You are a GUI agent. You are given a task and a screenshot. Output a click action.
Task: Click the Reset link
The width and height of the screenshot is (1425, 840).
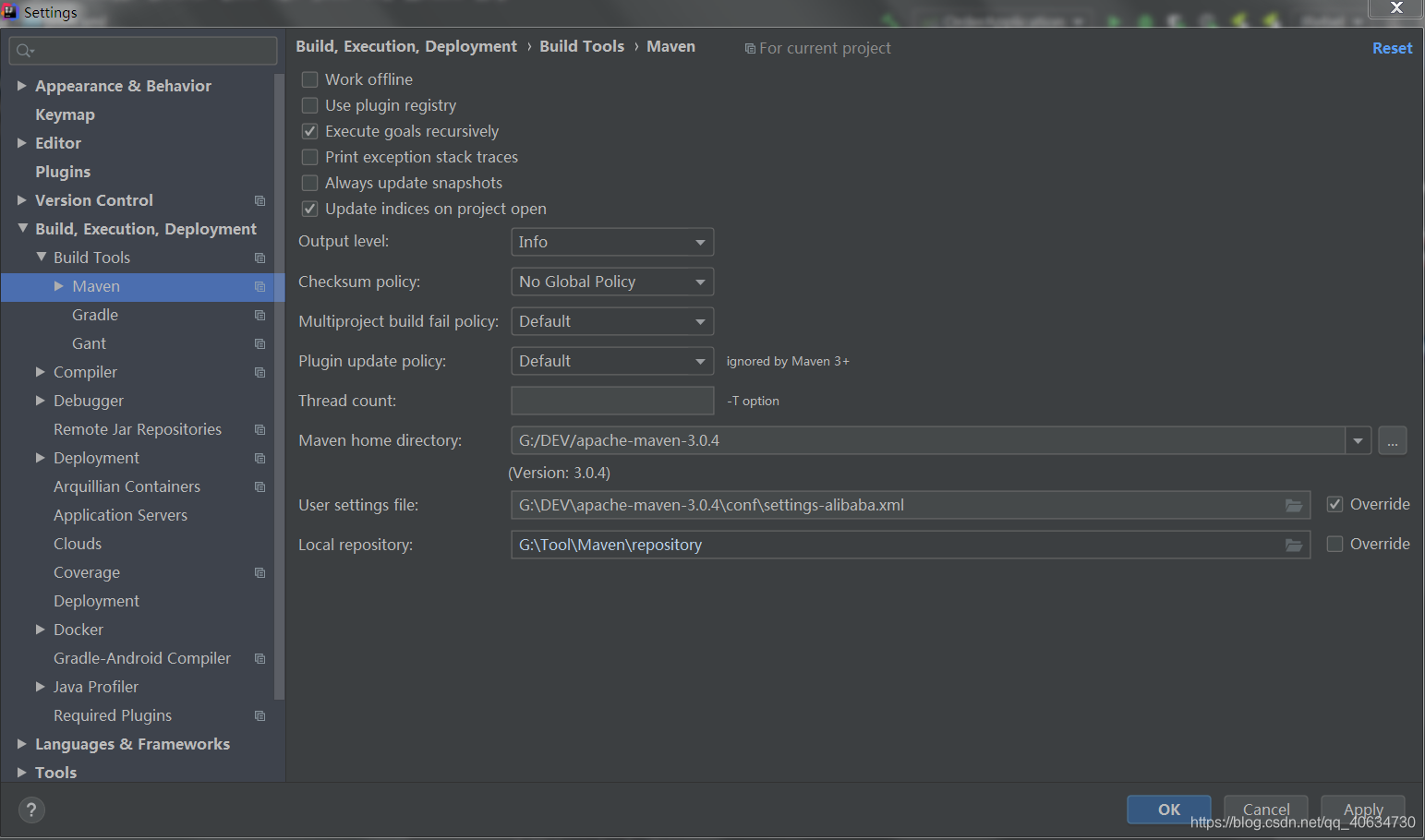[1392, 48]
